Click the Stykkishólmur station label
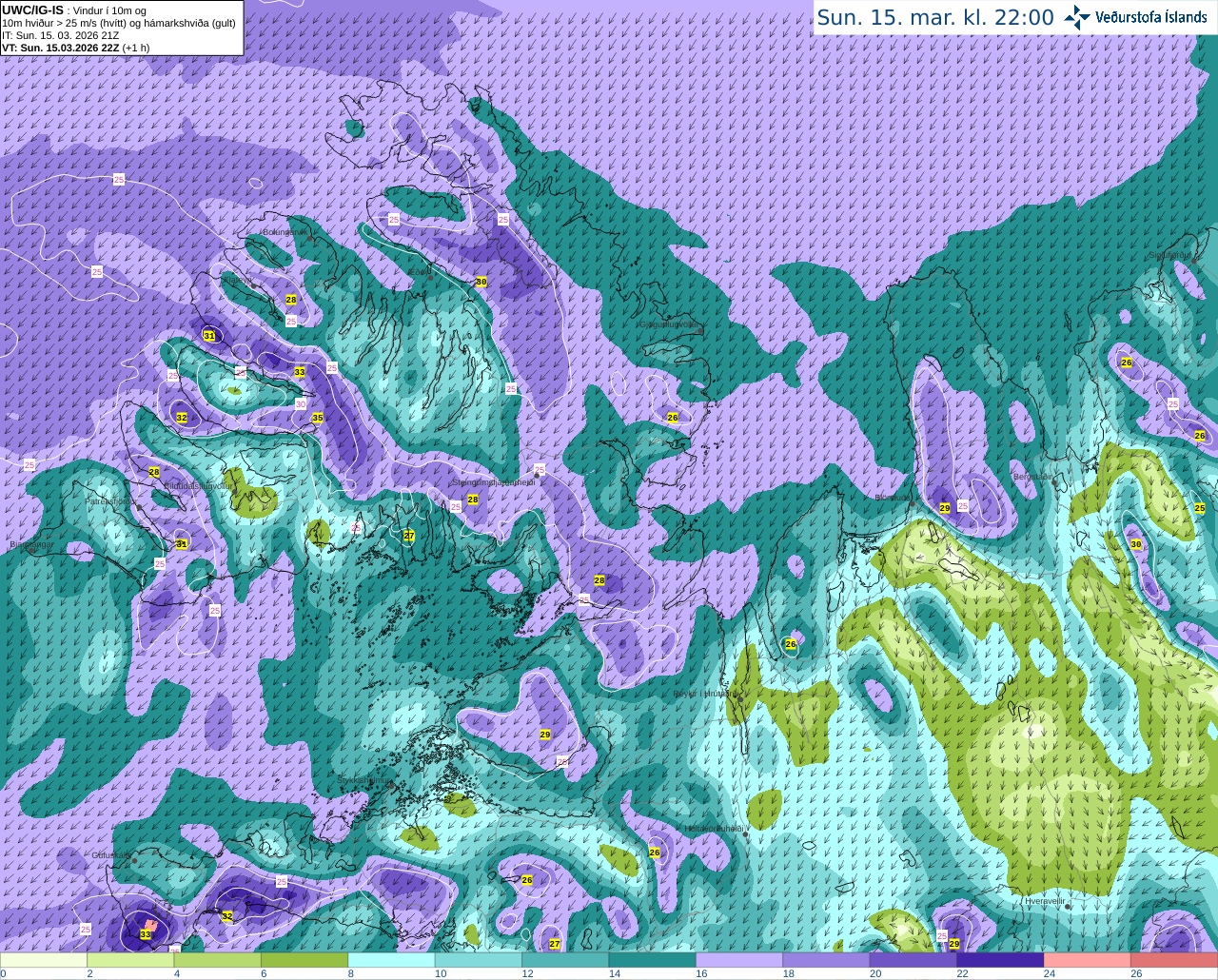Viewport: 1218px width, 980px height. click(364, 779)
